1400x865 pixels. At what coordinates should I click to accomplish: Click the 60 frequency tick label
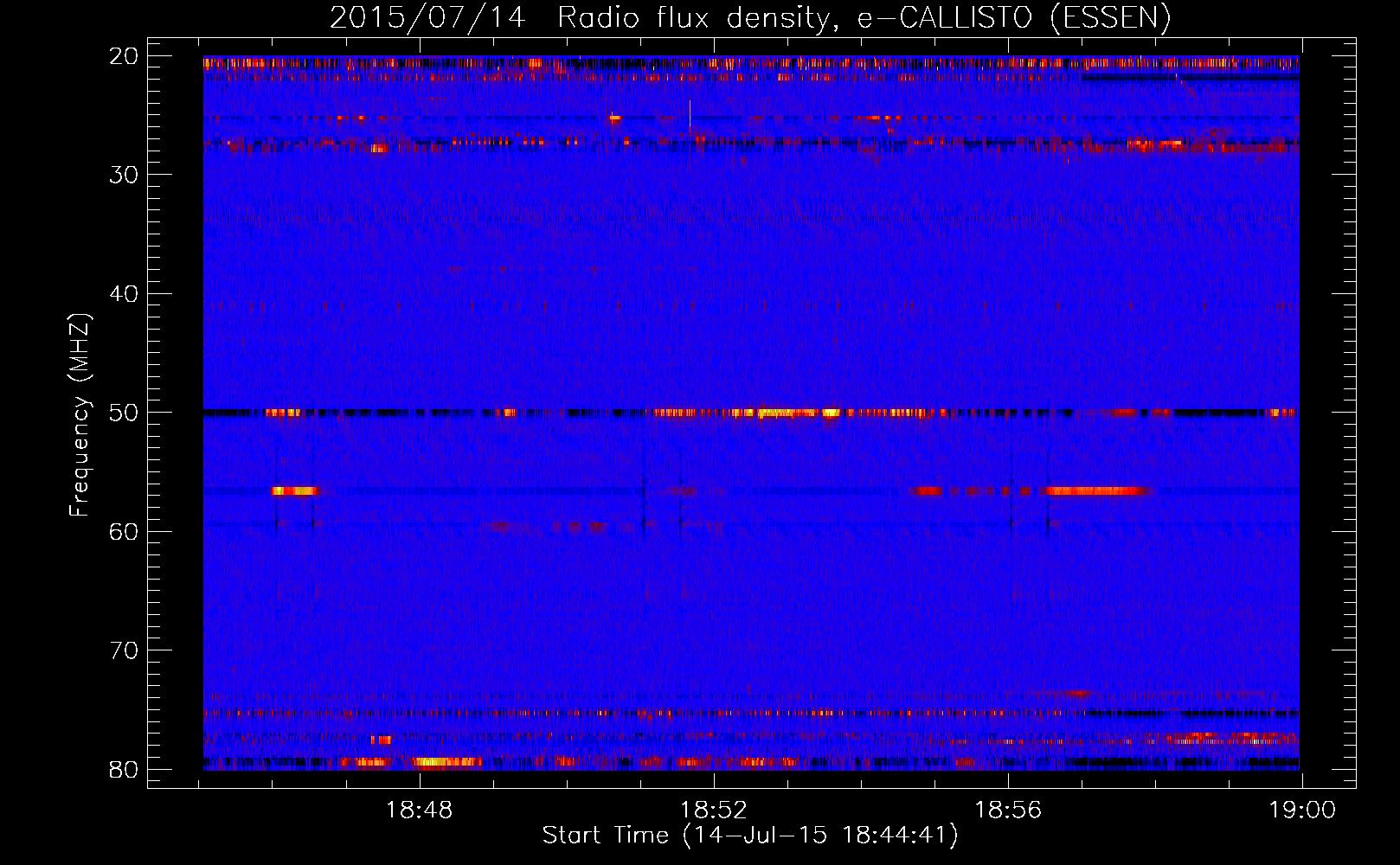coord(125,531)
